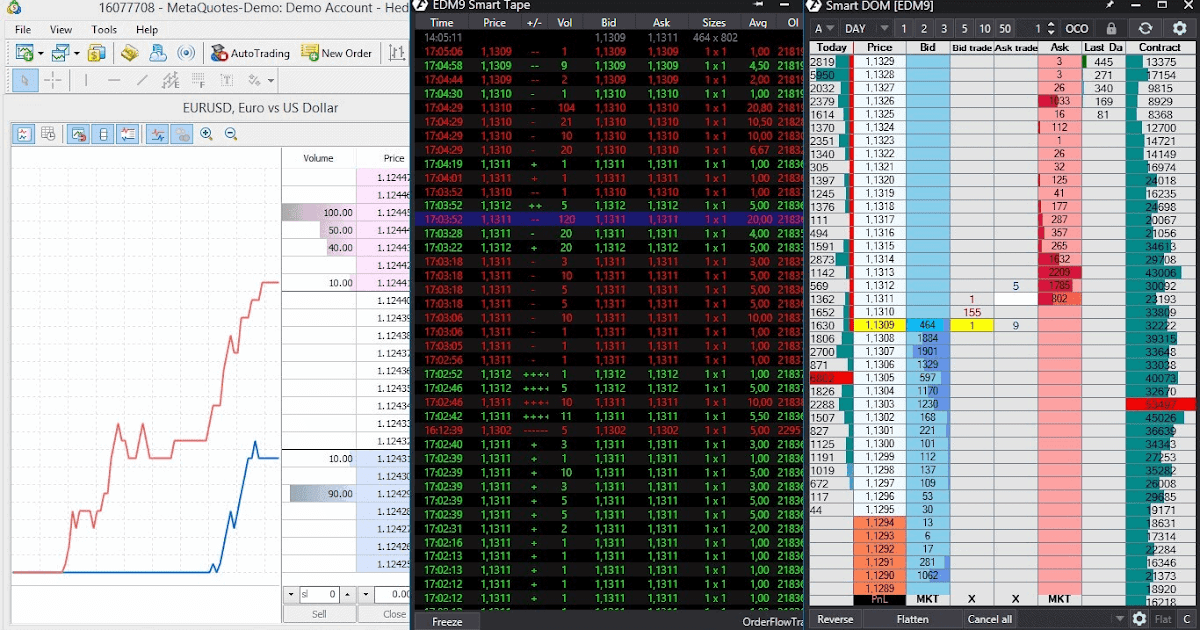
Task: Open Smart DOM settings gear at top
Action: (x=1179, y=28)
